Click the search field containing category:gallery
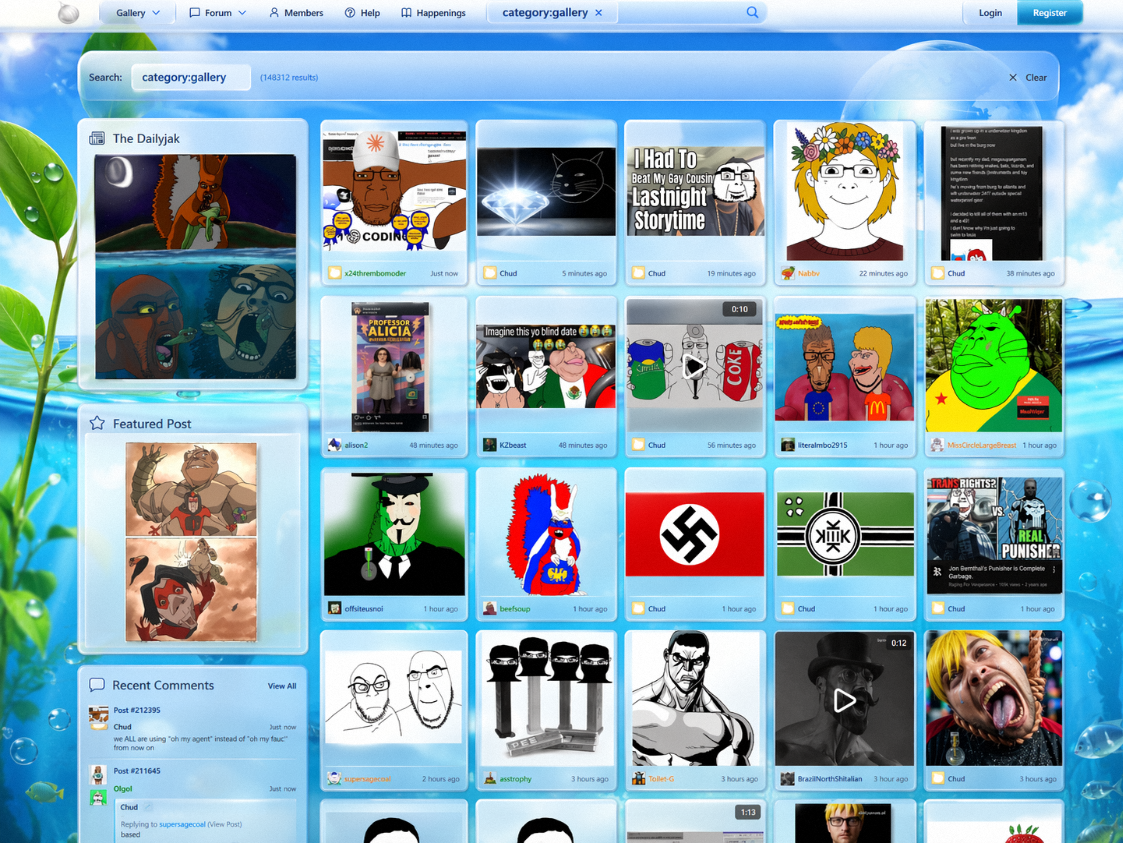The image size is (1123, 843). pos(190,77)
